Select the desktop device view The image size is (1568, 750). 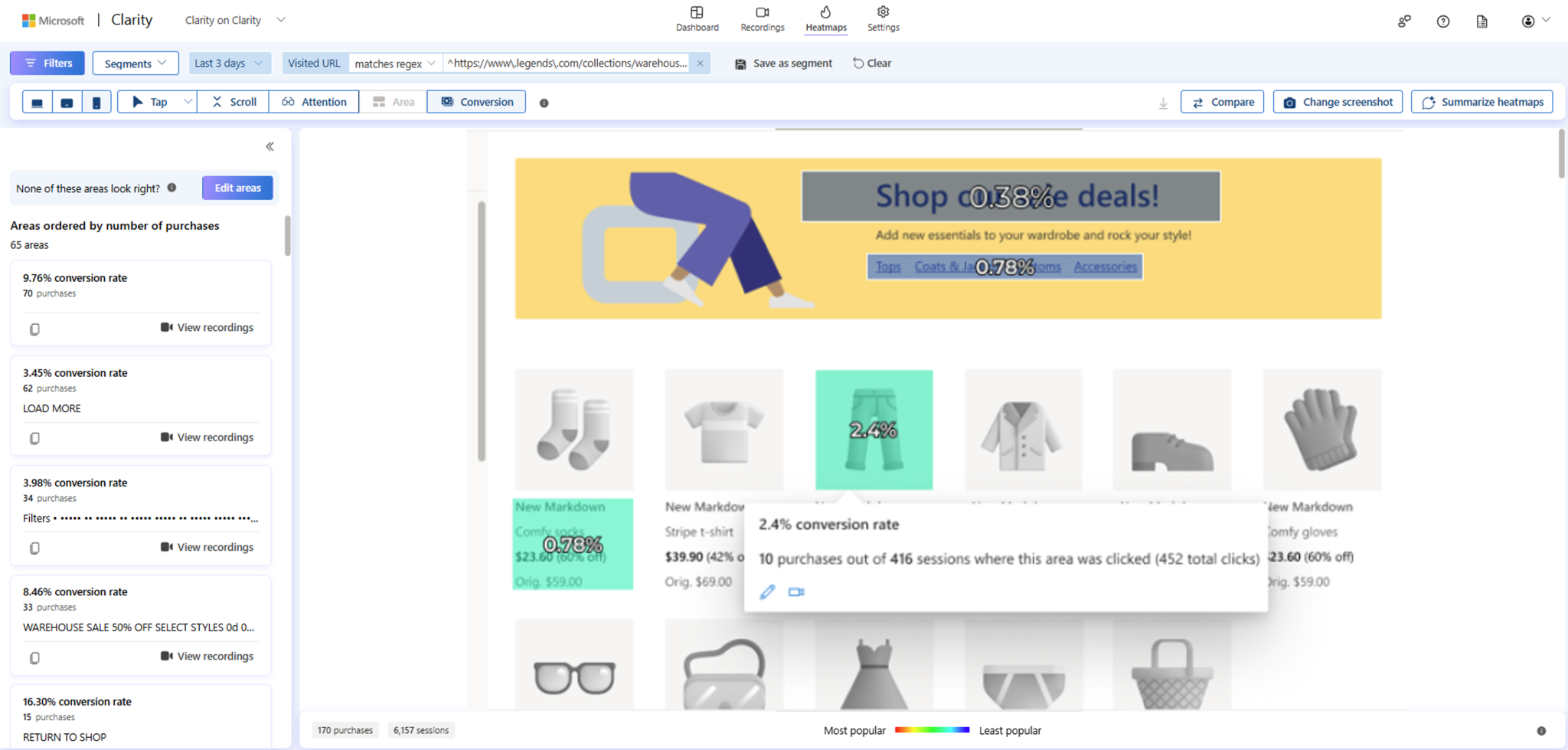point(36,101)
